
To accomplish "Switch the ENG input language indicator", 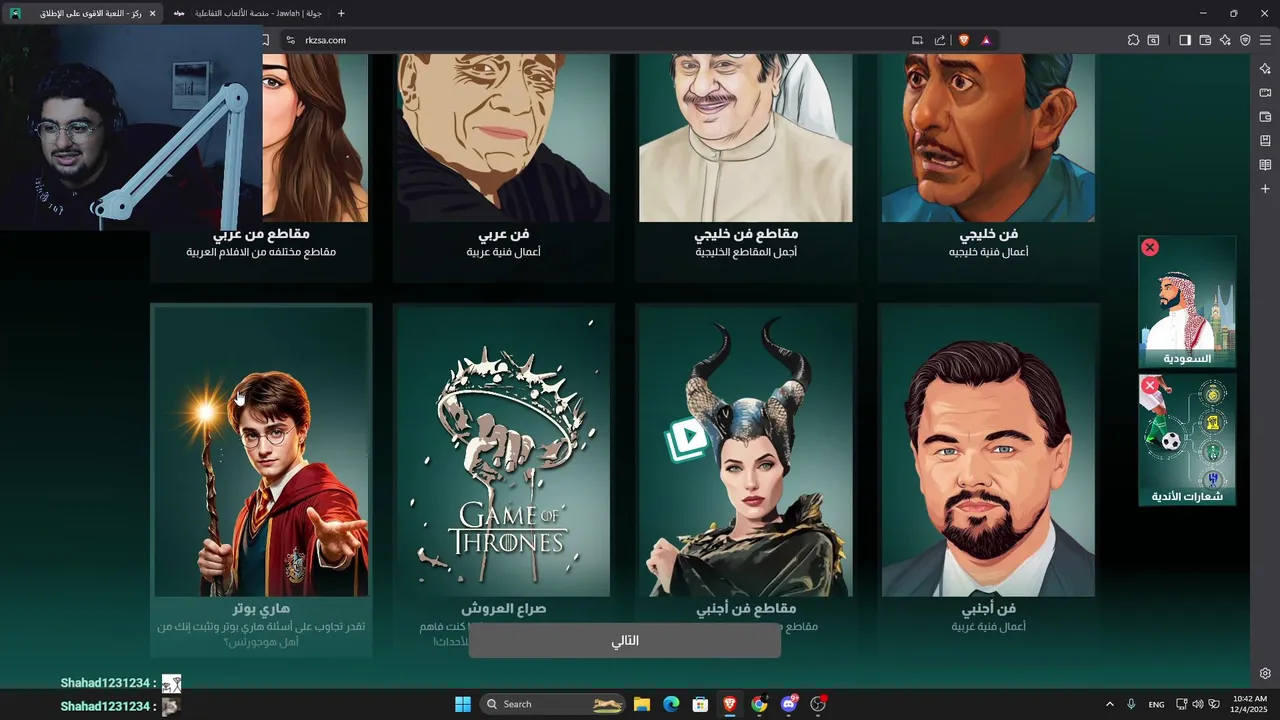I will 1156,704.
